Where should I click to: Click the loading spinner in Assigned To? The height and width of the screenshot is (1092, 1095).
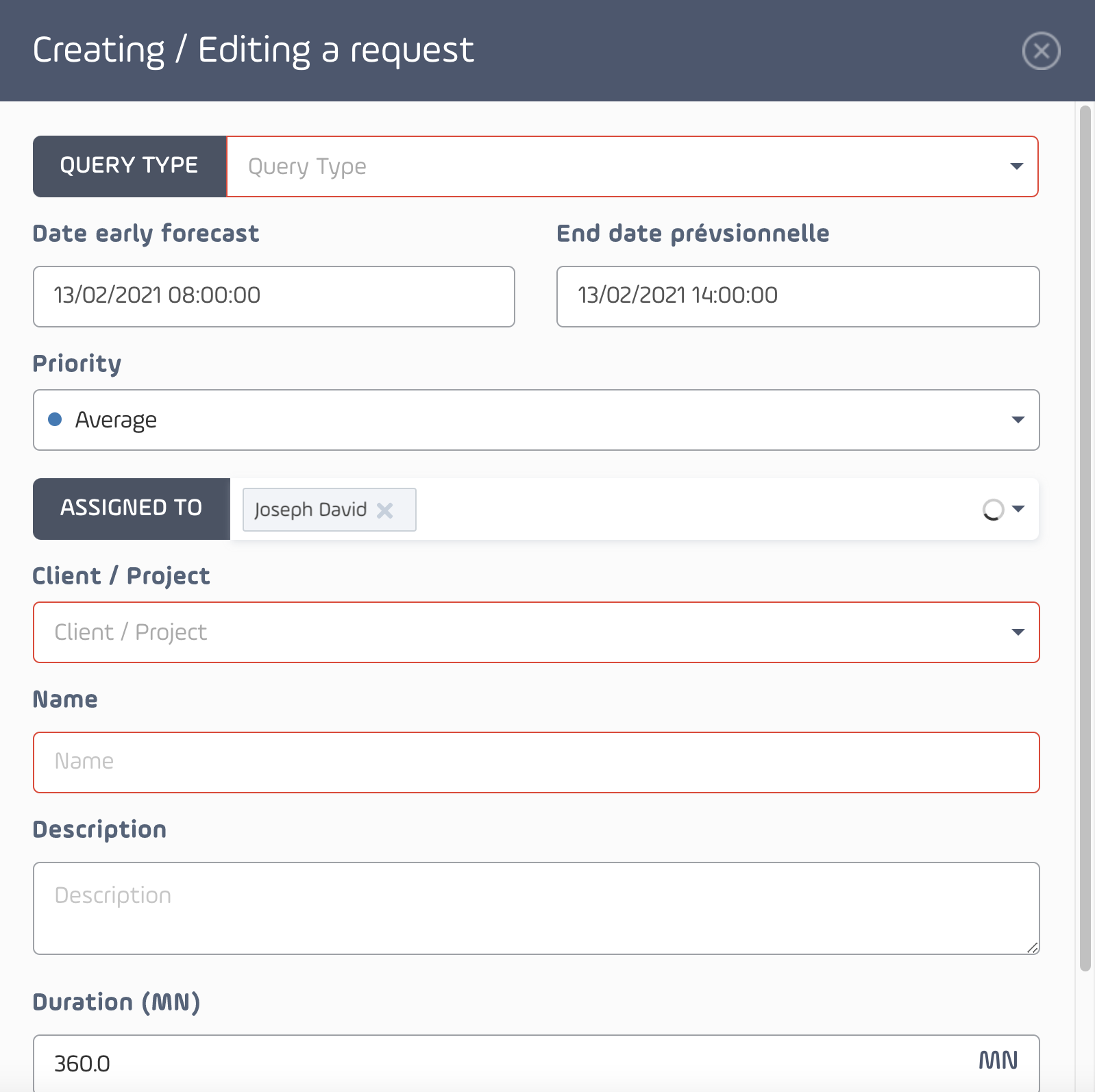[993, 509]
